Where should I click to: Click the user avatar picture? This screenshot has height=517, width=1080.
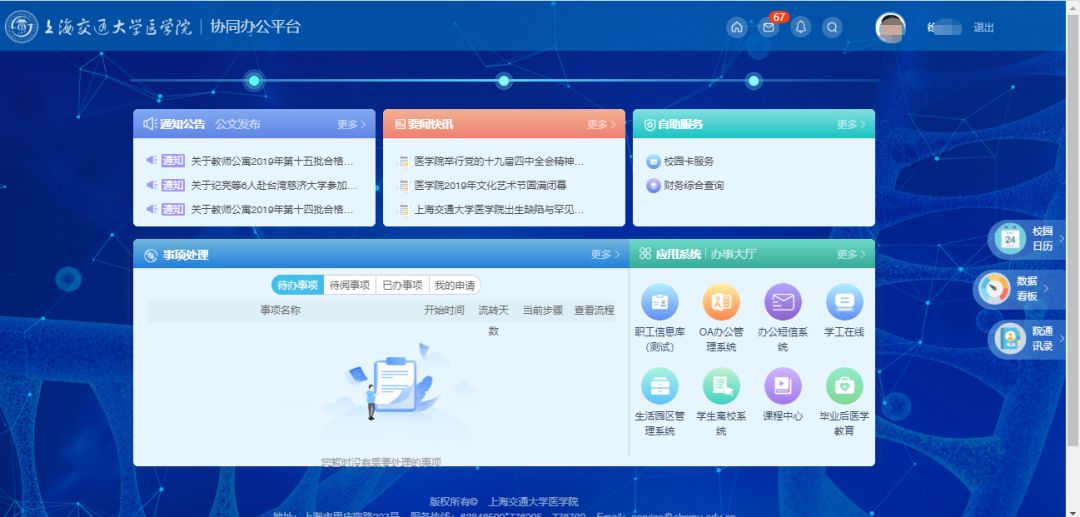click(890, 28)
